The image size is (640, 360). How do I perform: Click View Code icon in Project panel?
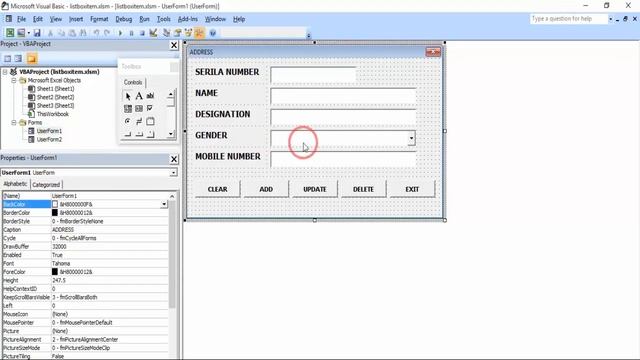(7, 58)
